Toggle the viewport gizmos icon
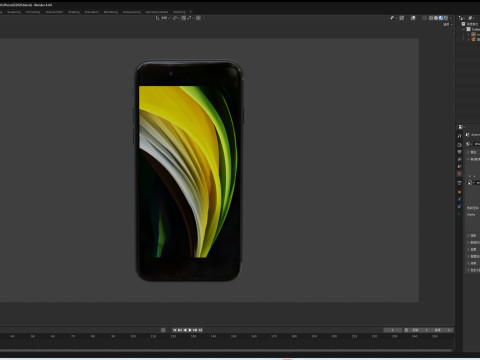The width and height of the screenshot is (480, 360). [x=402, y=18]
